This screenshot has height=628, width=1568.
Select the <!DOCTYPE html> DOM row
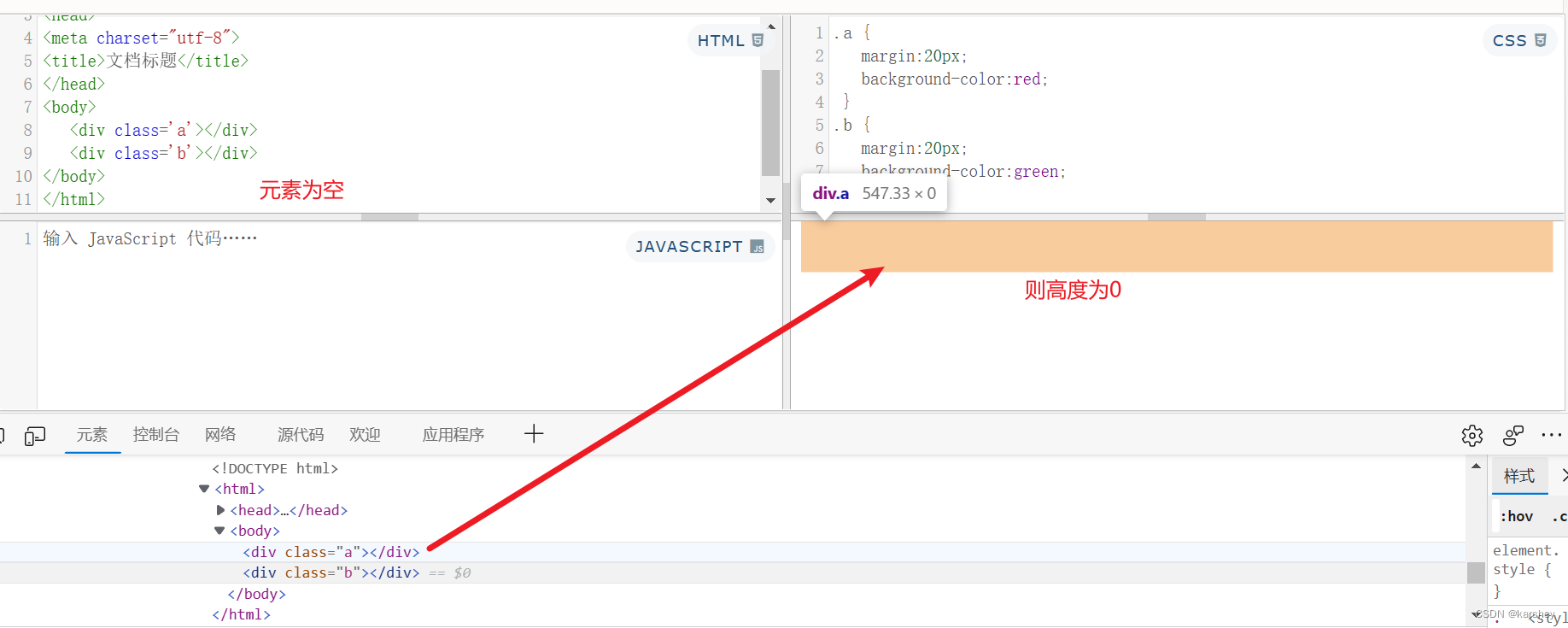275,468
